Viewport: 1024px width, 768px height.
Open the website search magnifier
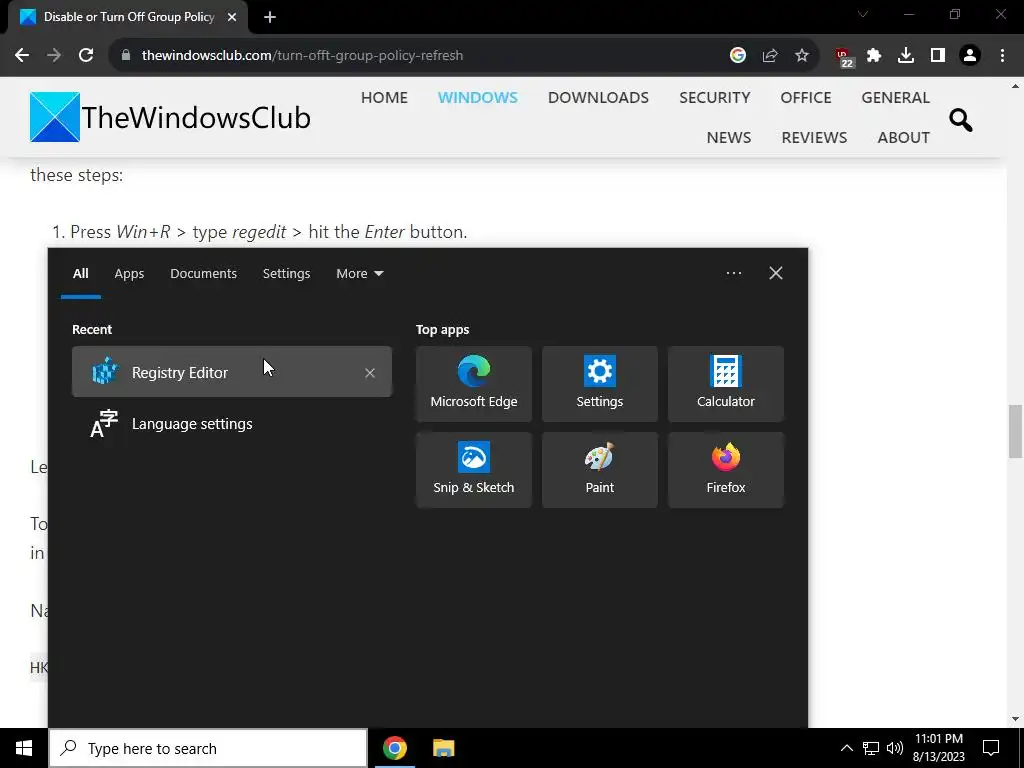(961, 120)
